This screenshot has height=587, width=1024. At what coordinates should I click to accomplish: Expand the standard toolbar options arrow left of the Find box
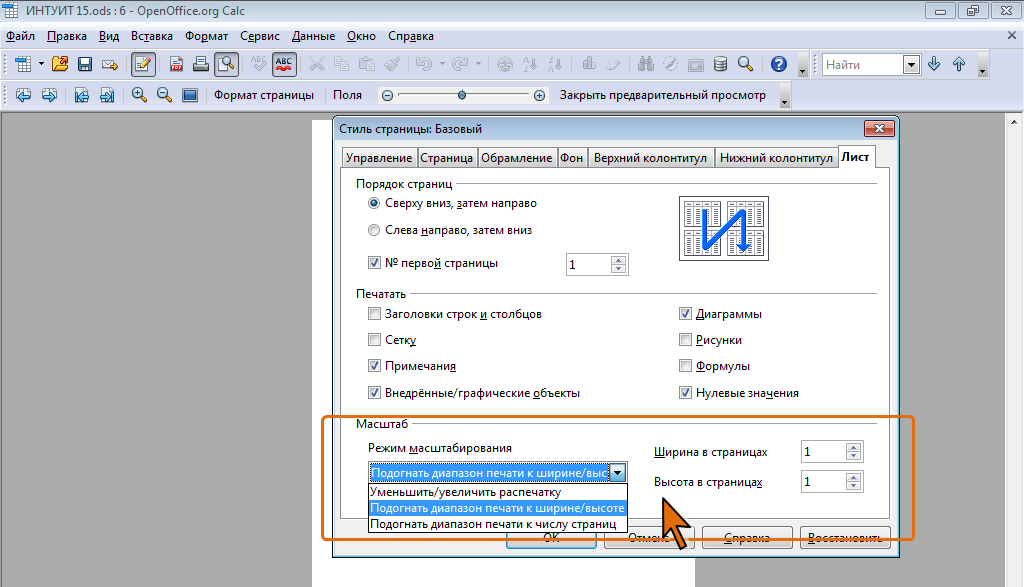803,65
